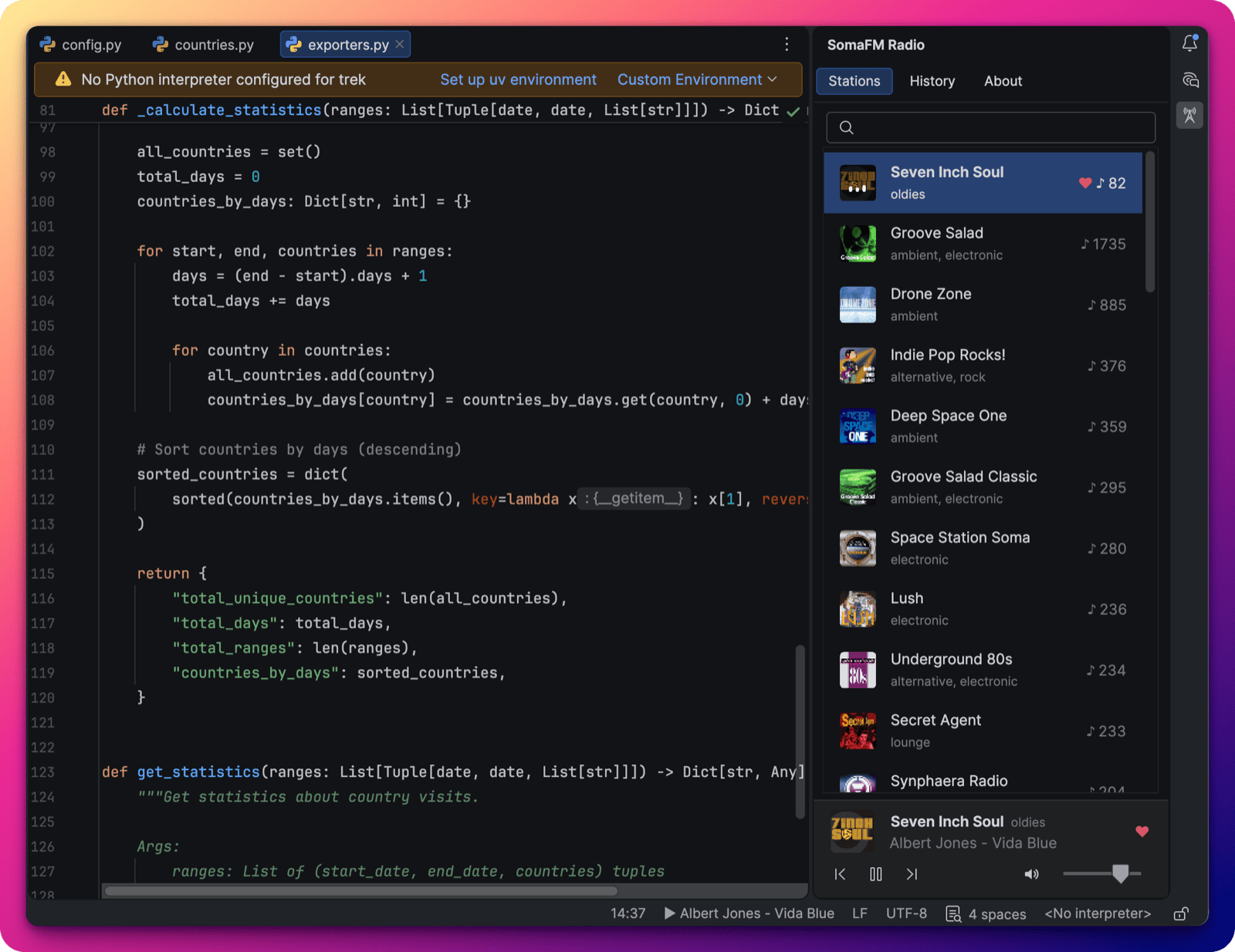
Task: Pause the radio playback
Action: pos(875,874)
